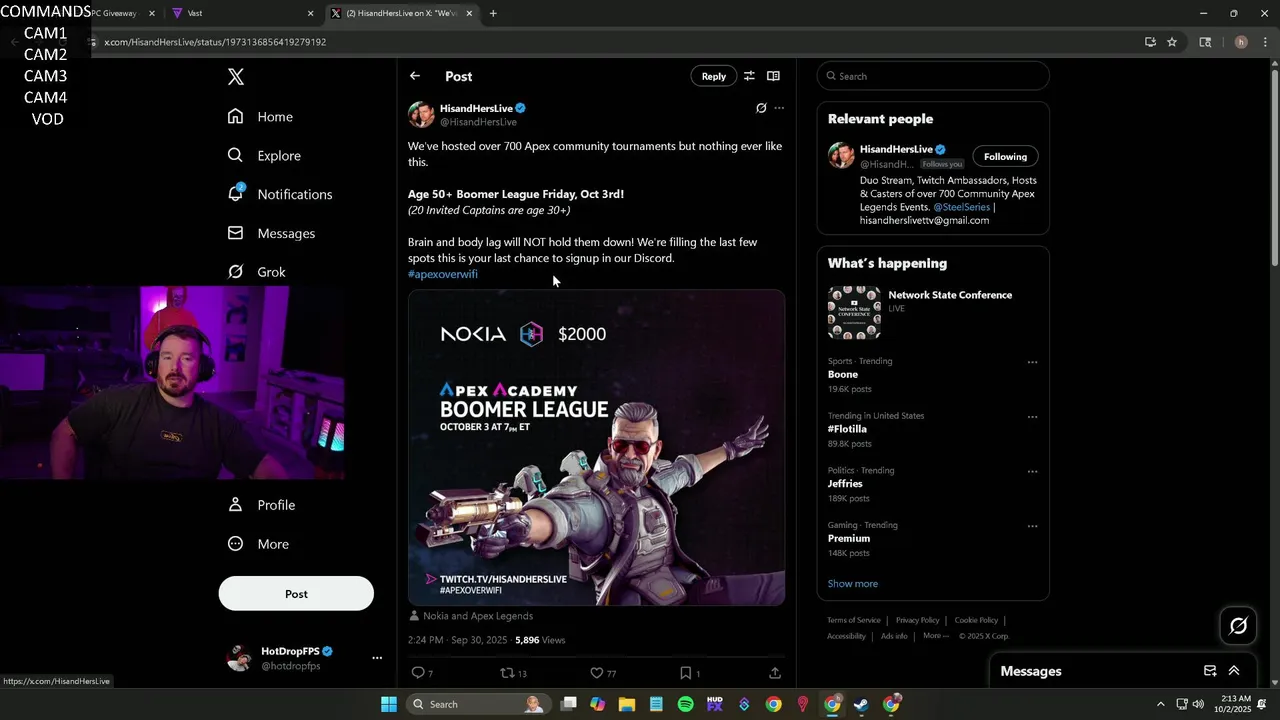Viewport: 1280px width, 720px height.
Task: Open the Terms of Service link
Action: tap(854, 620)
